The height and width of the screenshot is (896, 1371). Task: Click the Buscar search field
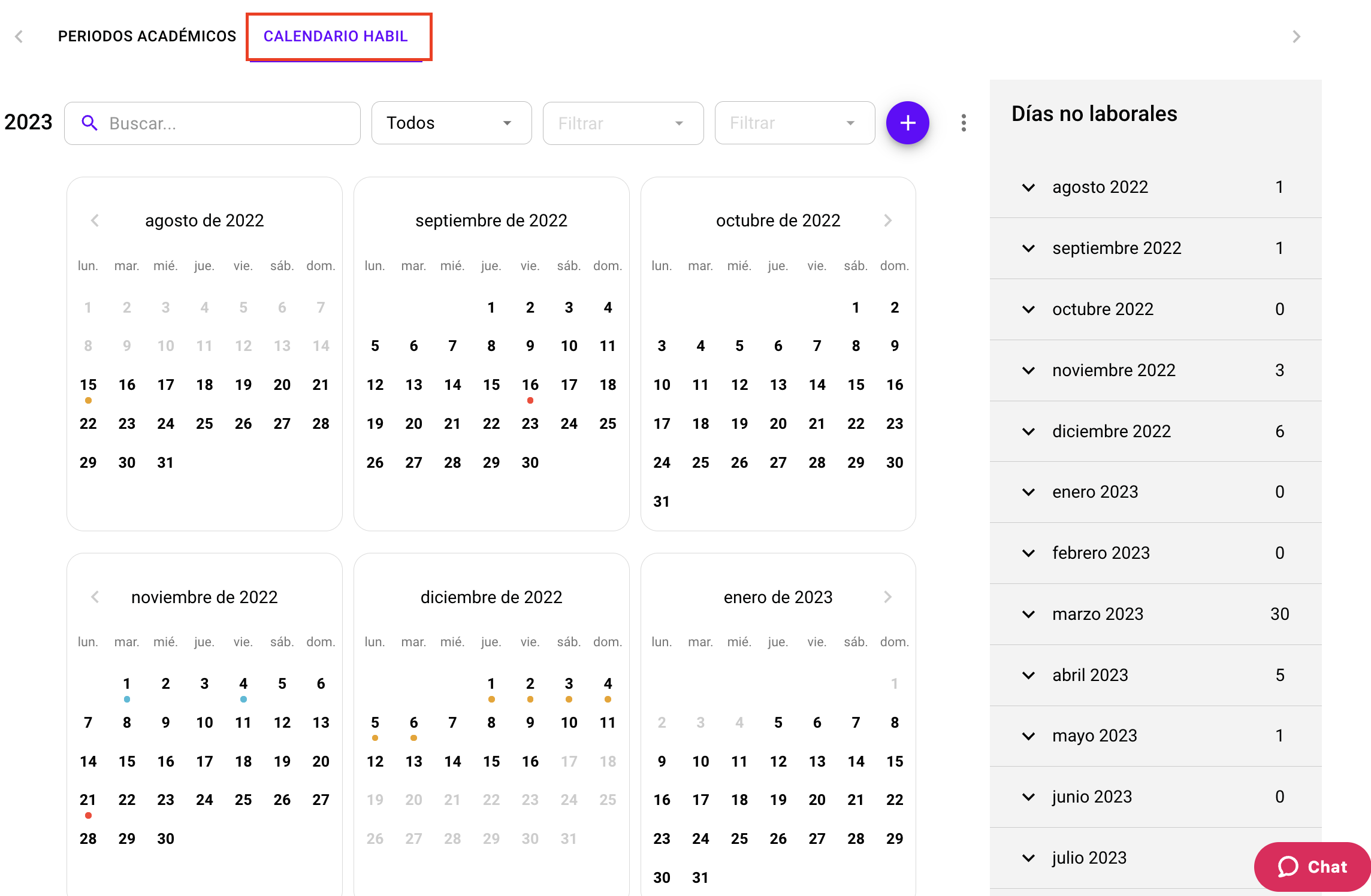(212, 123)
